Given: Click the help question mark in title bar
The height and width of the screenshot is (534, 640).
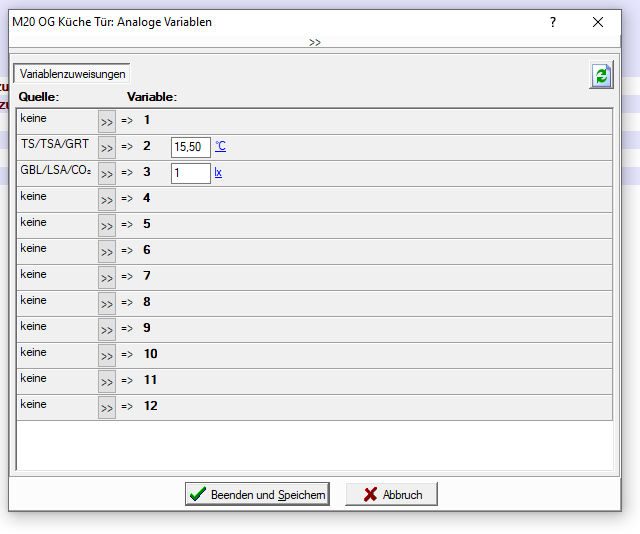Looking at the screenshot, I should point(553,22).
